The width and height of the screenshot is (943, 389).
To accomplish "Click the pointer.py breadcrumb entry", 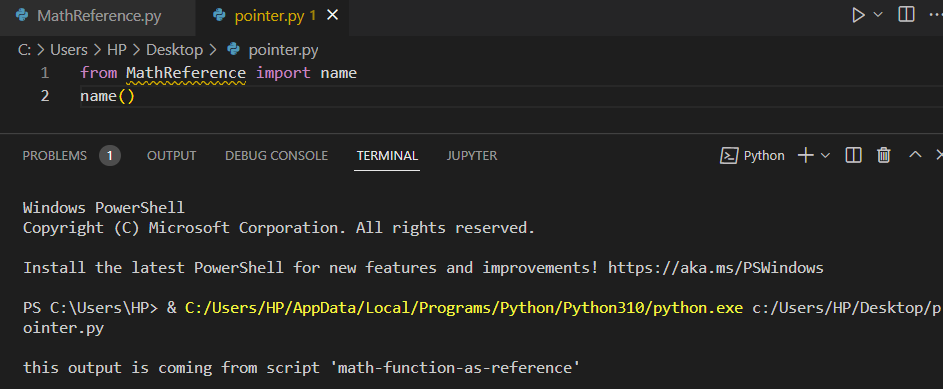I will pyautogui.click(x=283, y=50).
